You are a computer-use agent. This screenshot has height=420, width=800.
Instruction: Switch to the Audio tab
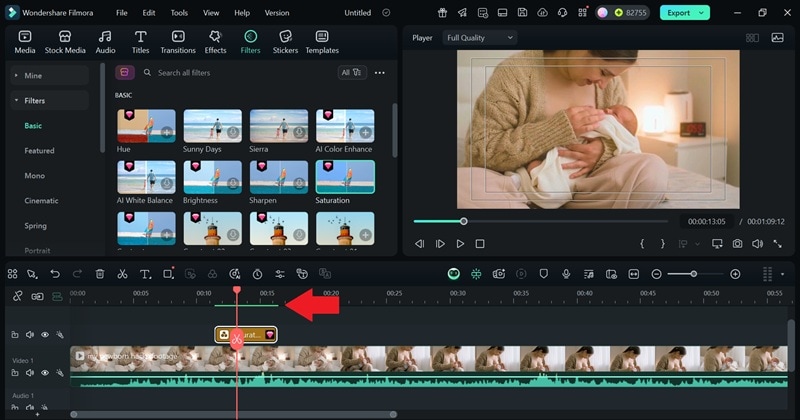point(105,42)
